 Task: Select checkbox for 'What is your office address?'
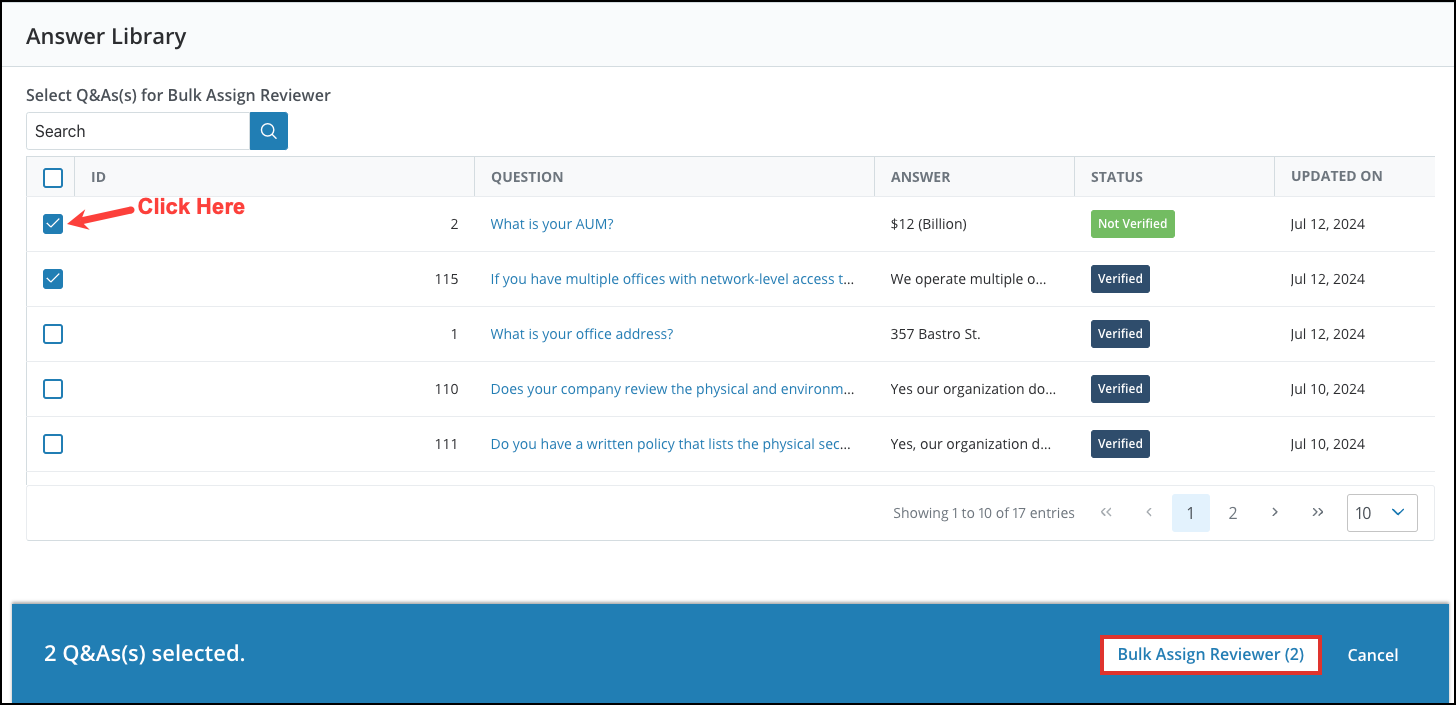click(52, 333)
